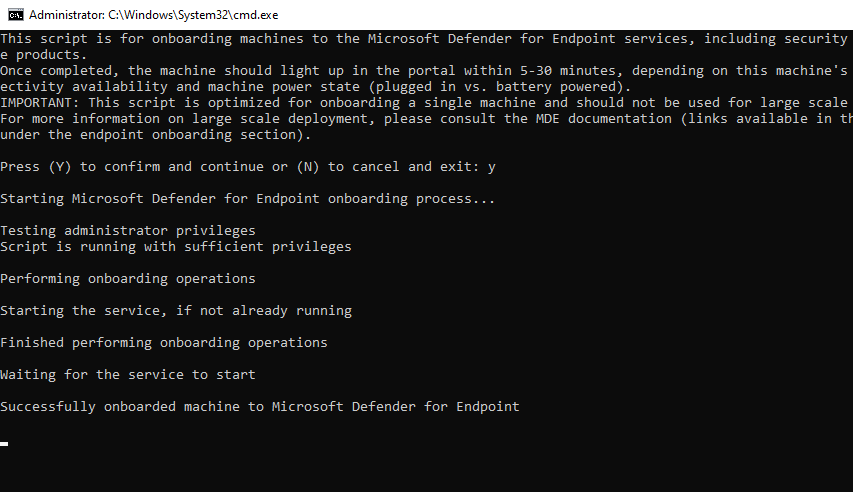853x492 pixels.
Task: Click 'Starting Microsoft Defender for Endpoint onboarding process' line
Action: click(x=248, y=199)
